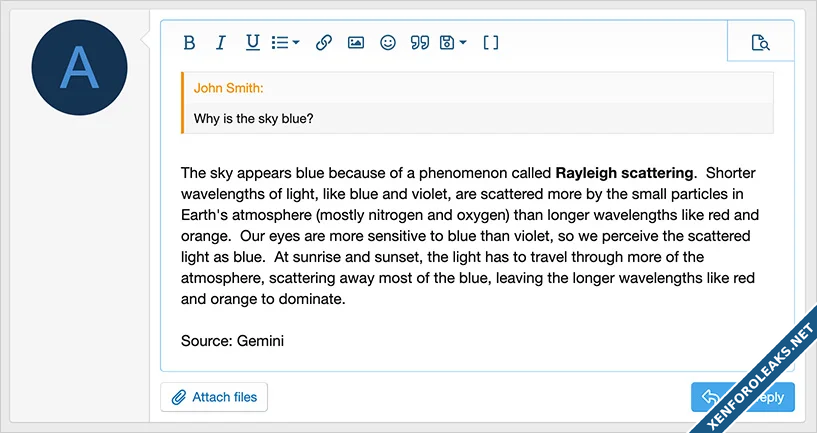
Task: Click the insert link icon
Action: click(323, 43)
